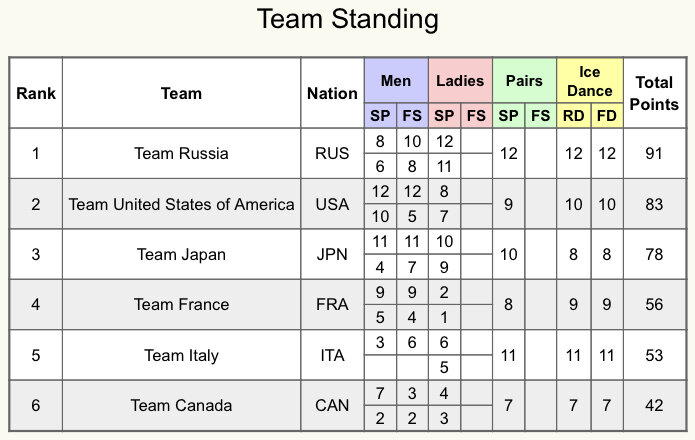Click the RD sub-header under Ice Dance
This screenshot has width=695, height=440.
click(574, 116)
